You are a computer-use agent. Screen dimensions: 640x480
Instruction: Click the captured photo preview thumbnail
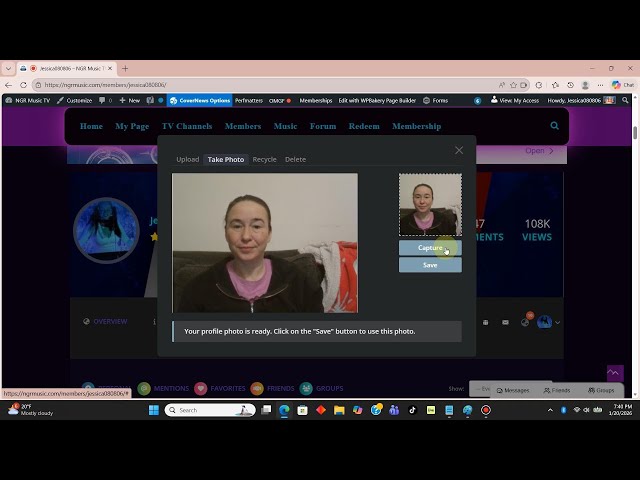click(x=430, y=204)
